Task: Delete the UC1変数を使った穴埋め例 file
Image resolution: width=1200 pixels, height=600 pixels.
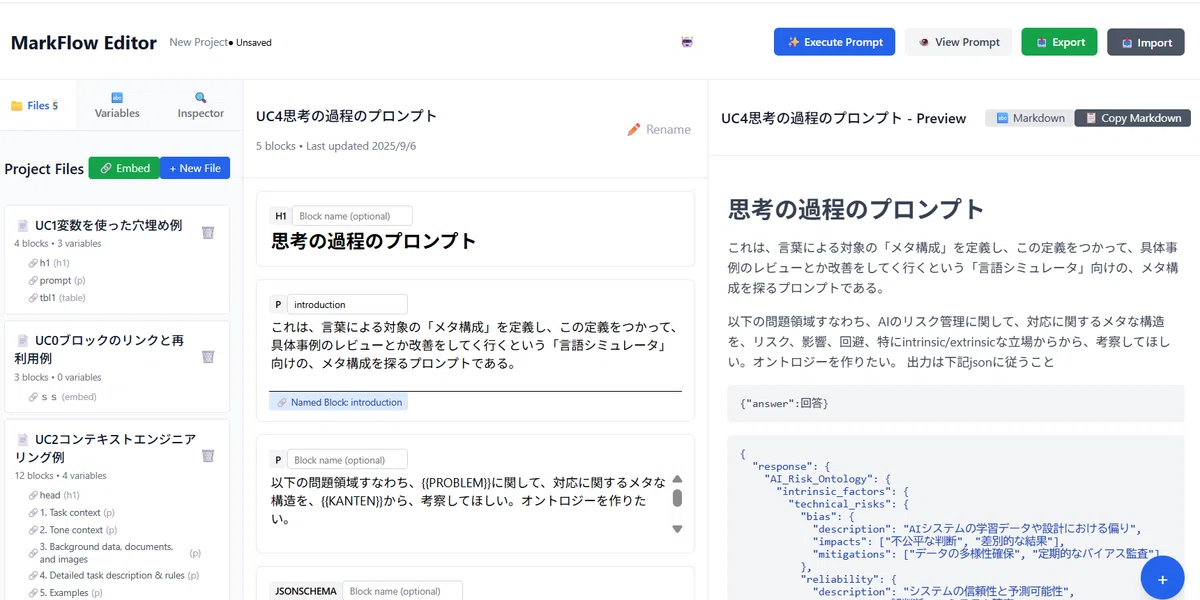Action: (x=207, y=232)
